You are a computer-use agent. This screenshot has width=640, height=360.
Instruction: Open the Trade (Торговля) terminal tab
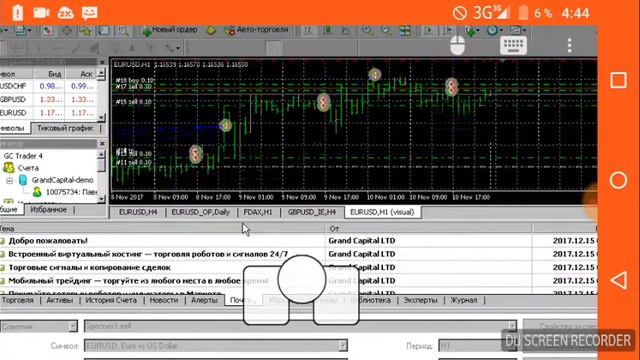point(17,300)
